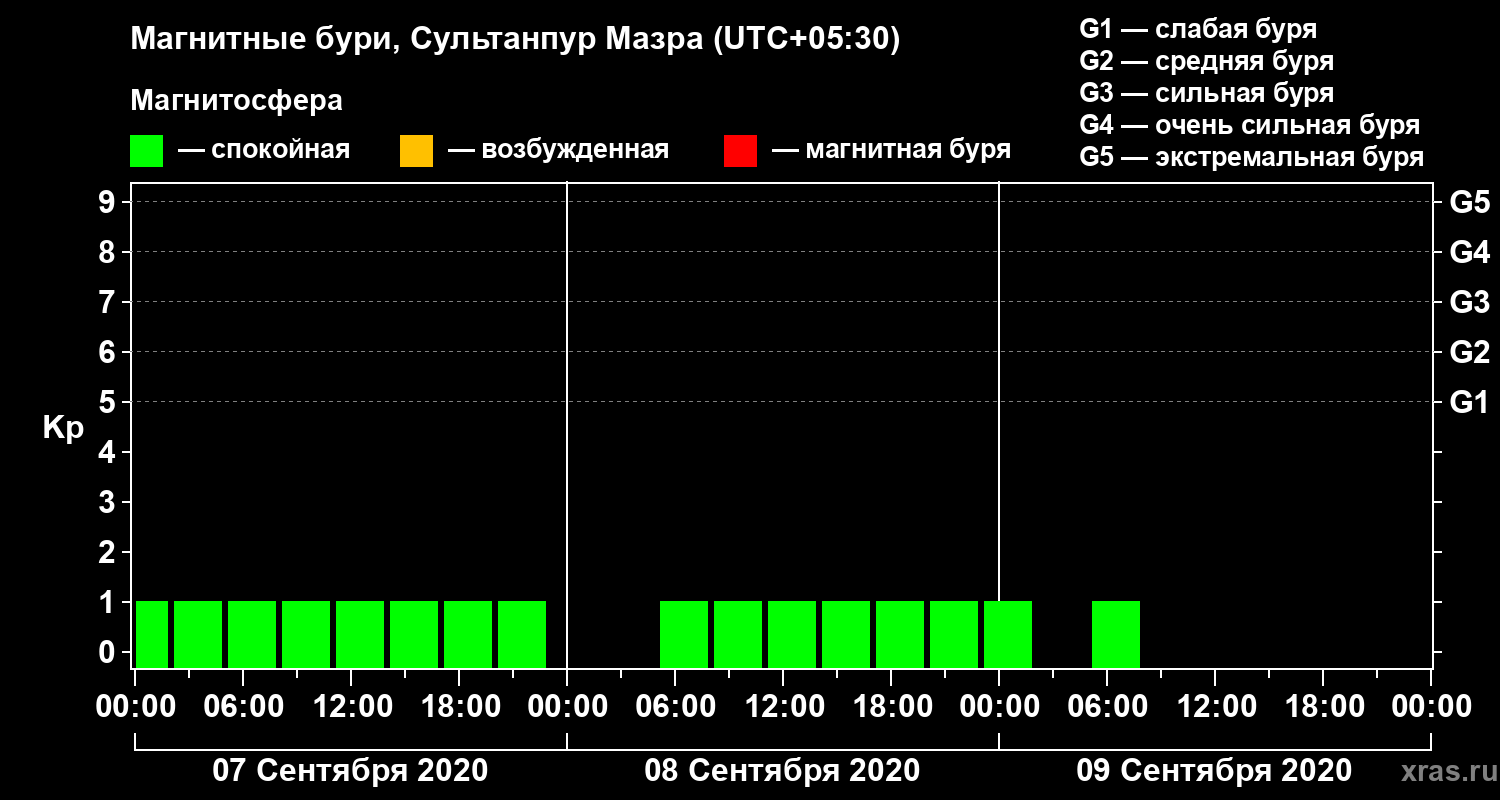Click the Kp axis value 4

(x=109, y=452)
